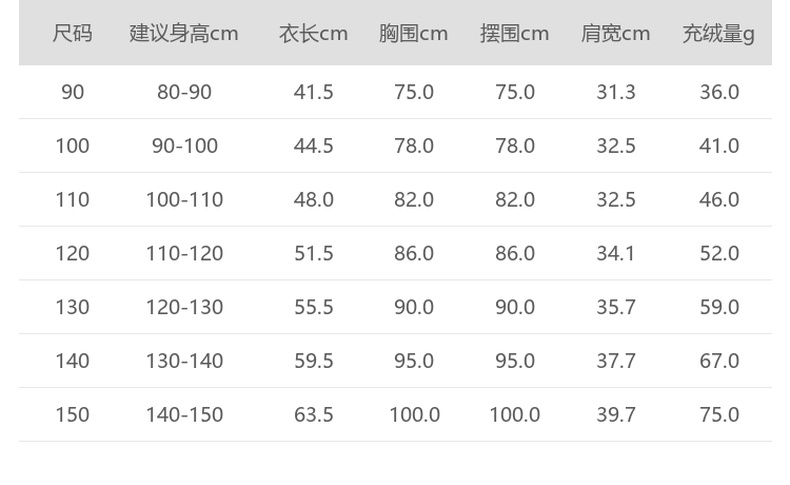Select the 摆围cm header cell
This screenshot has height=485, width=790.
coord(514,34)
